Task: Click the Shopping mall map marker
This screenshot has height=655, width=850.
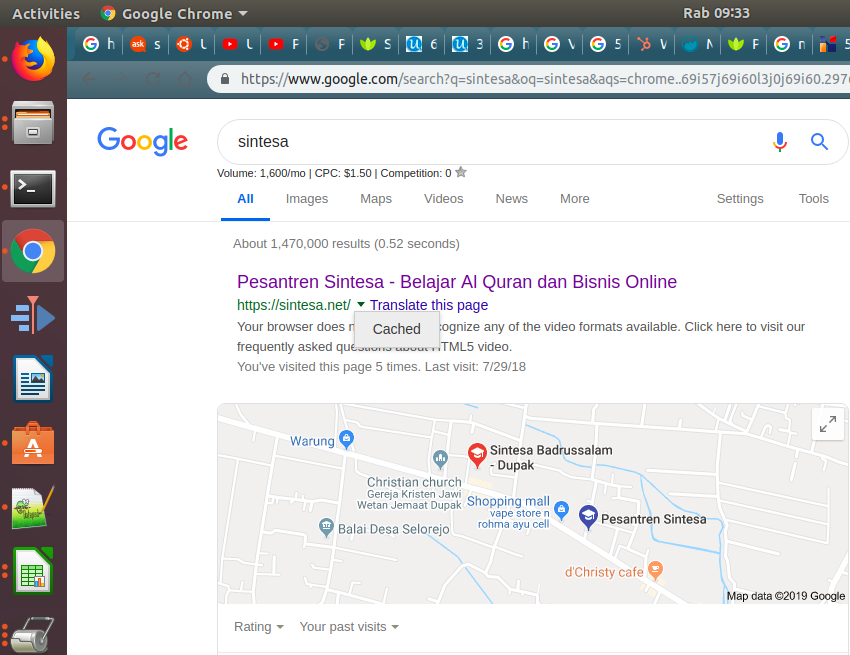Action: pos(562,510)
